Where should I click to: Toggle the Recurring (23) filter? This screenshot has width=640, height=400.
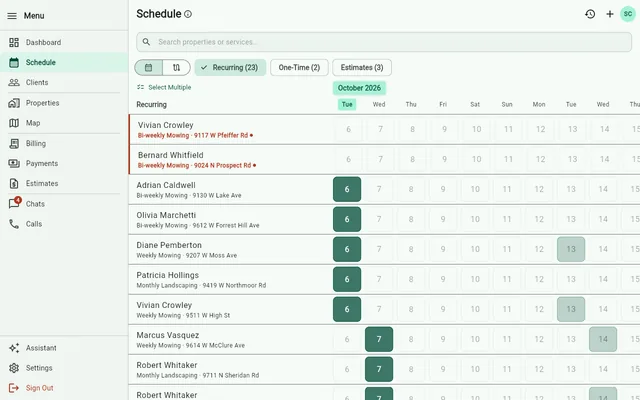point(230,67)
